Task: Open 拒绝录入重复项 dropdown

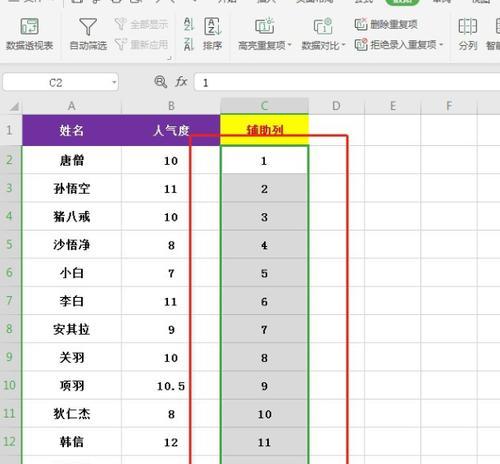Action: pos(399,44)
